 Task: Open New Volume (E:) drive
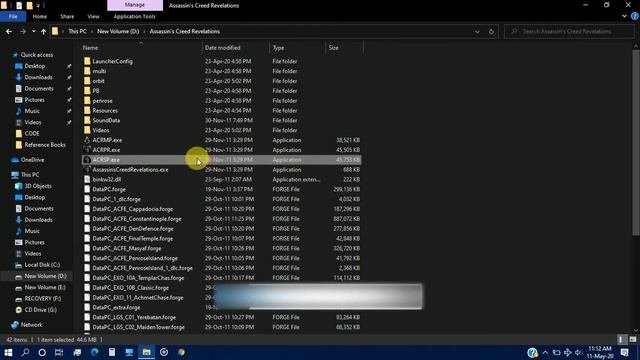point(44,287)
